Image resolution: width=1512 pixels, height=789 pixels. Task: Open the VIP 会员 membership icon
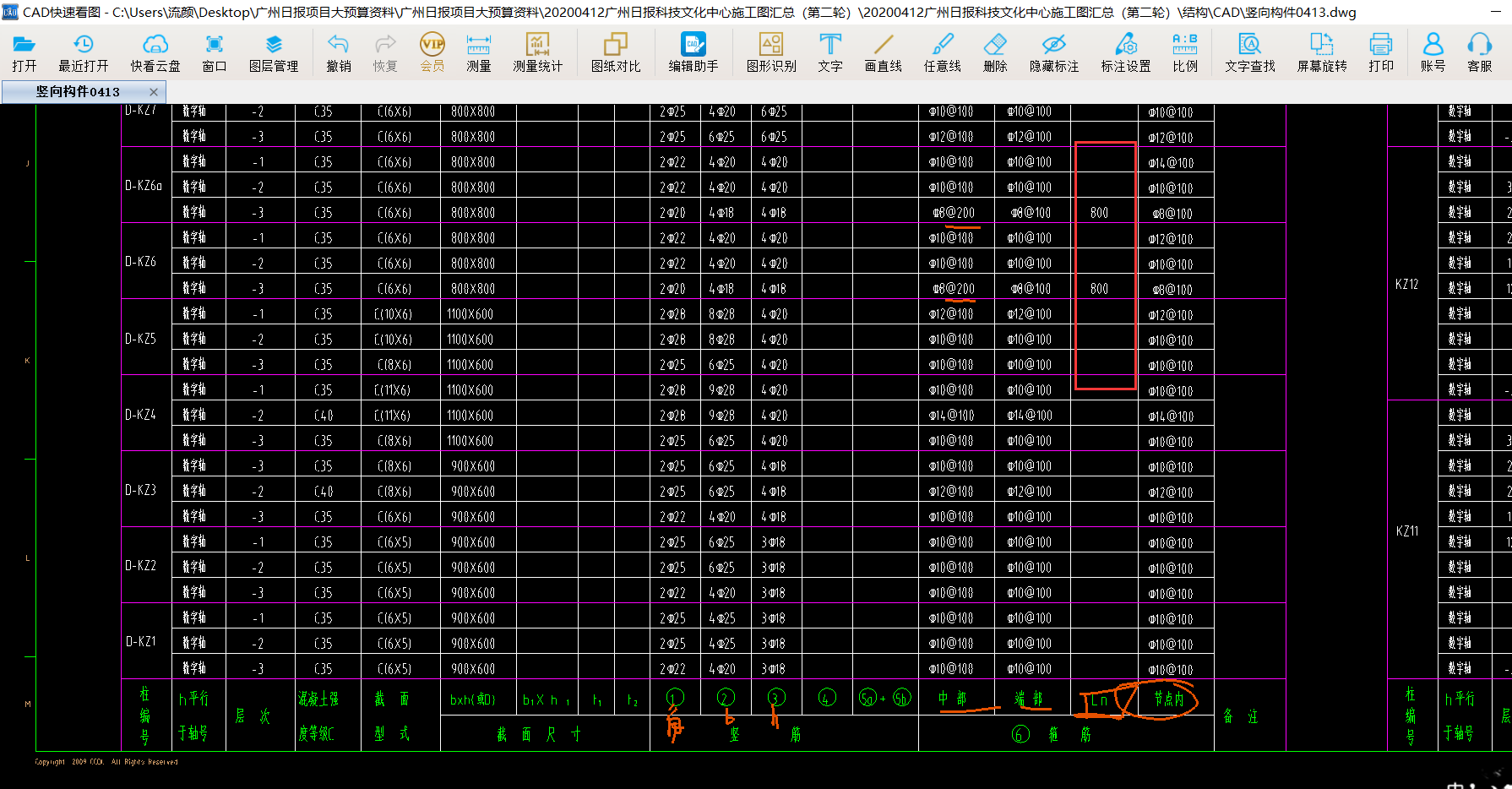(x=432, y=52)
